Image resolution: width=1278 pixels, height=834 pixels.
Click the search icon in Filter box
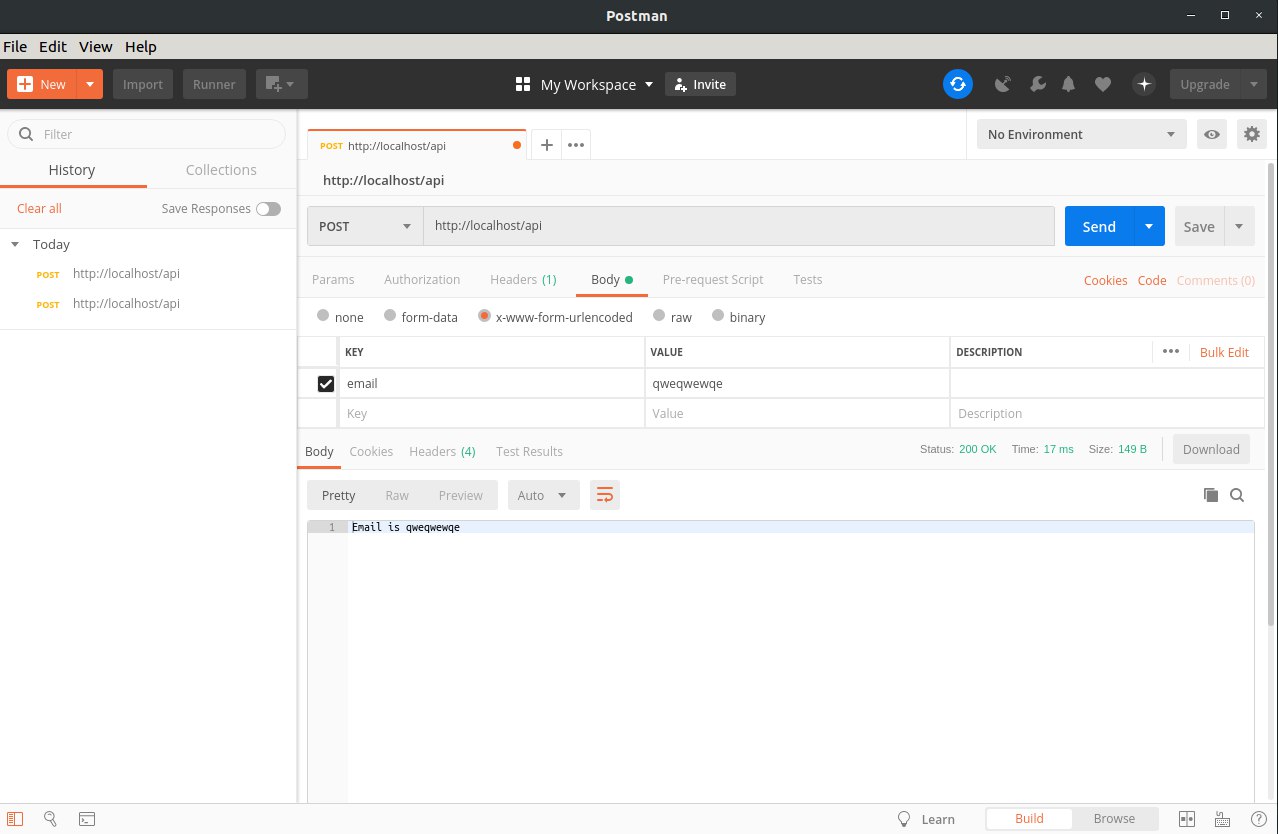click(x=26, y=134)
